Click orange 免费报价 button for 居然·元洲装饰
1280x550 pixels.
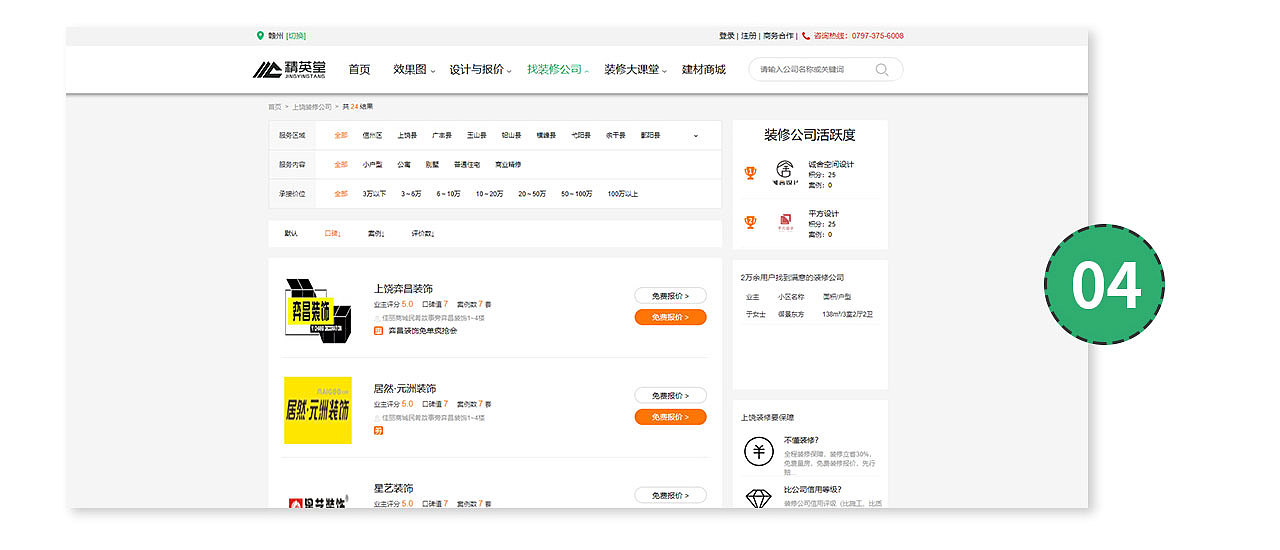670,417
